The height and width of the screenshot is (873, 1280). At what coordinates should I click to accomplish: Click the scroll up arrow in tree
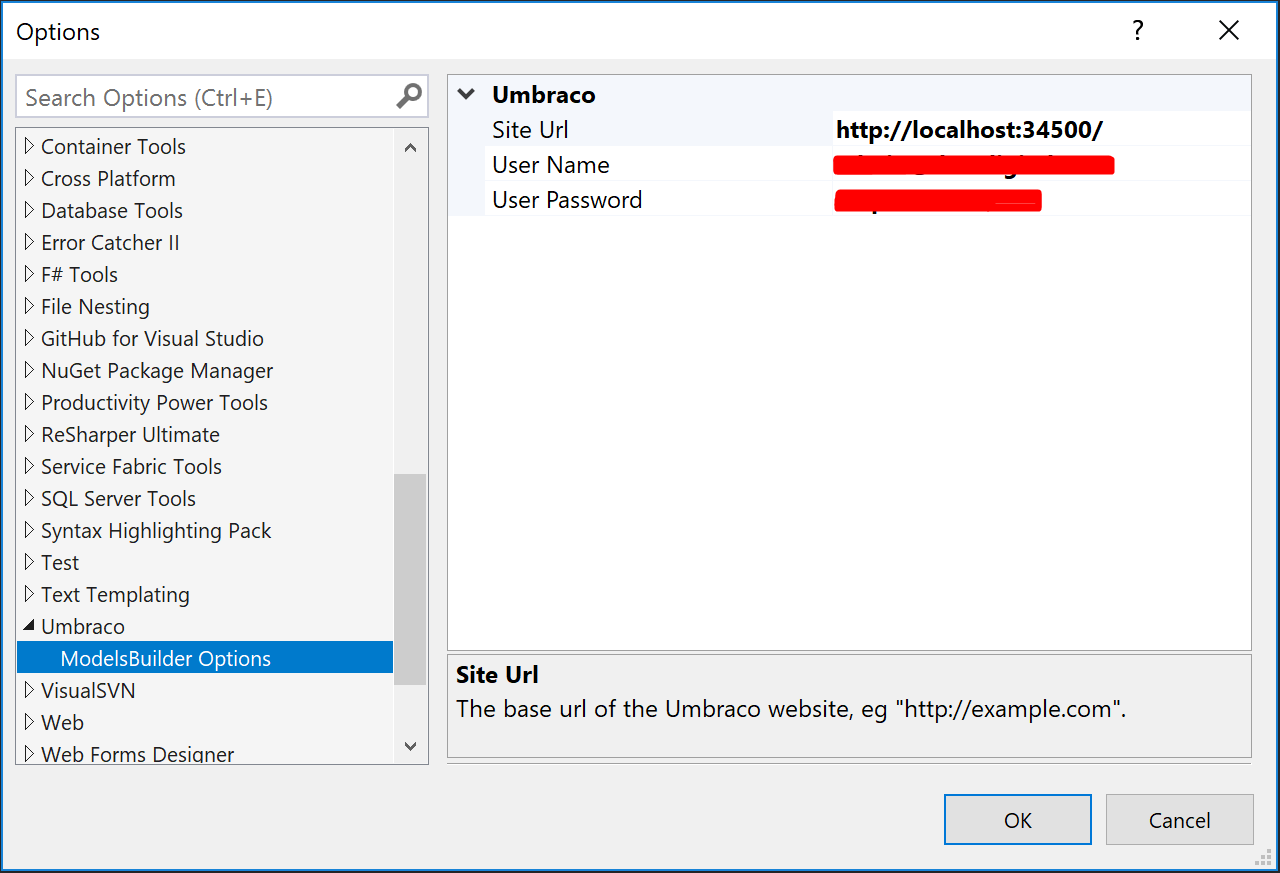click(410, 147)
